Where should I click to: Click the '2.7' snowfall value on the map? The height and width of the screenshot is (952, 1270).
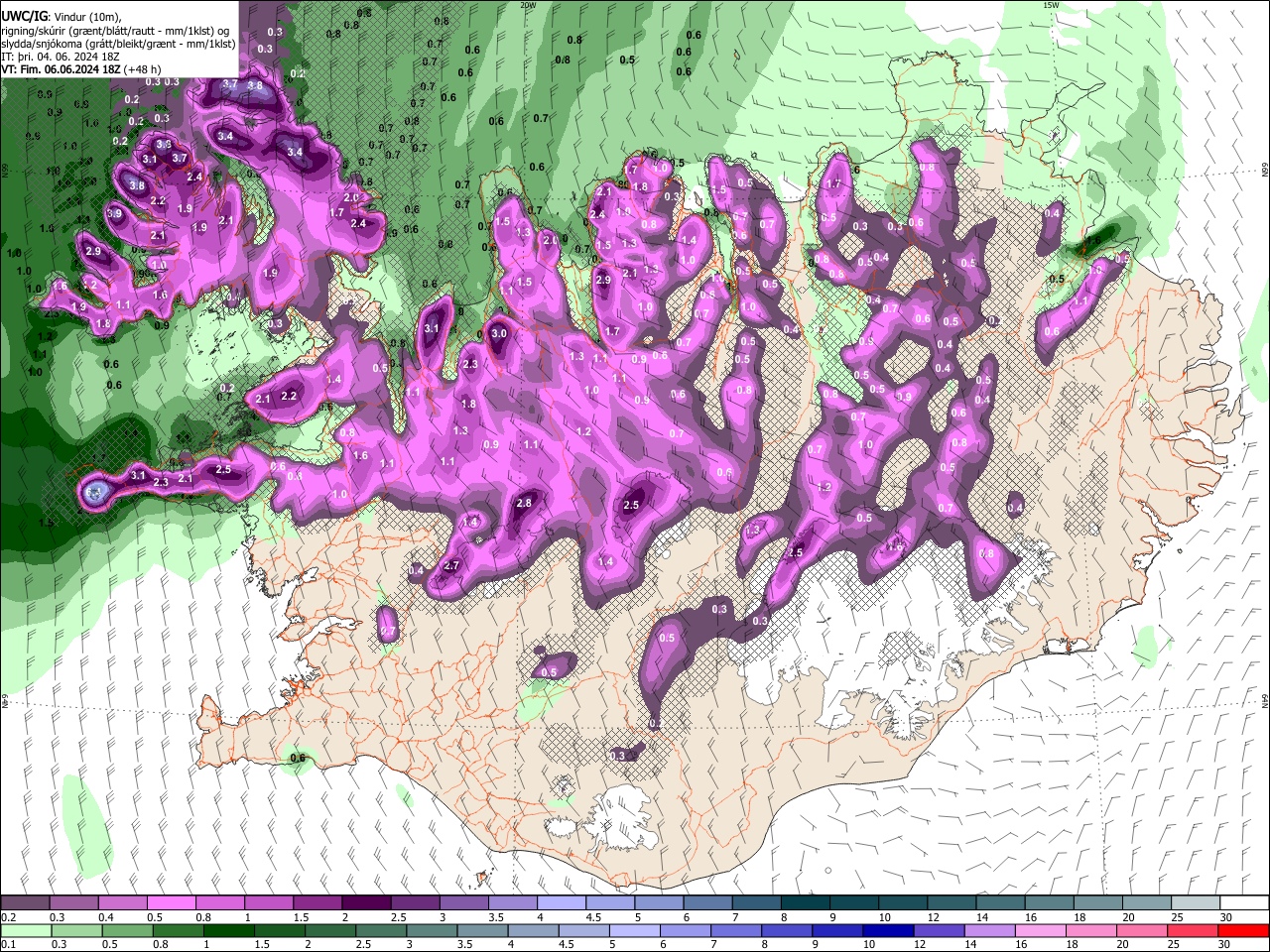[x=451, y=566]
